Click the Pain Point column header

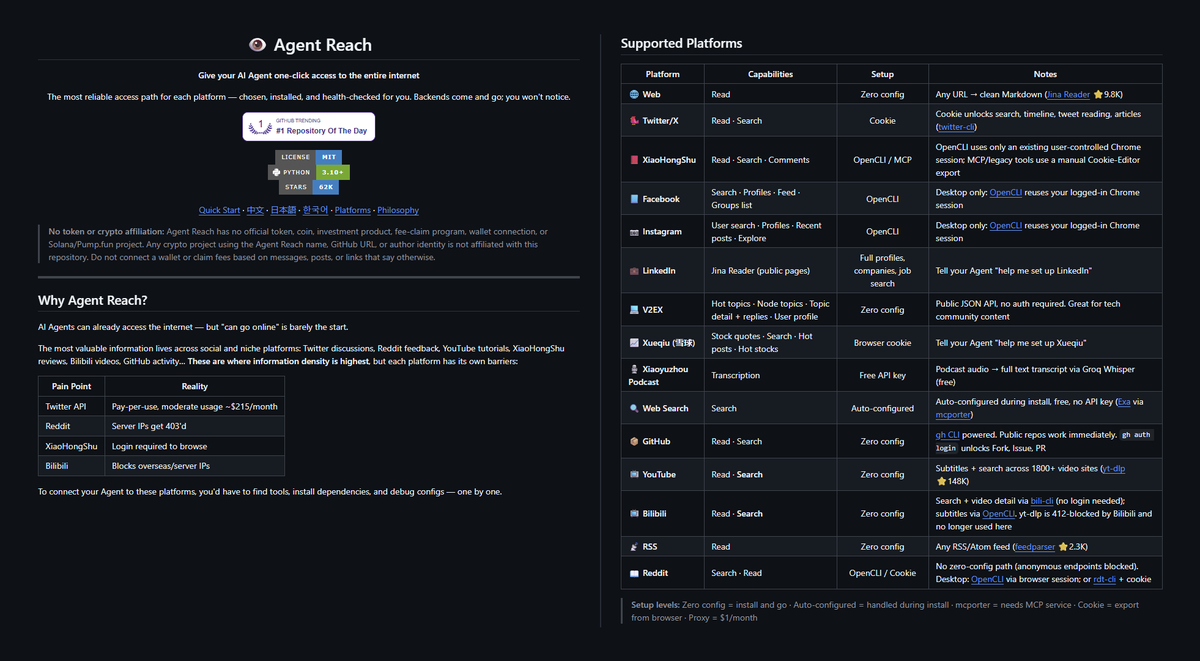[71, 386]
